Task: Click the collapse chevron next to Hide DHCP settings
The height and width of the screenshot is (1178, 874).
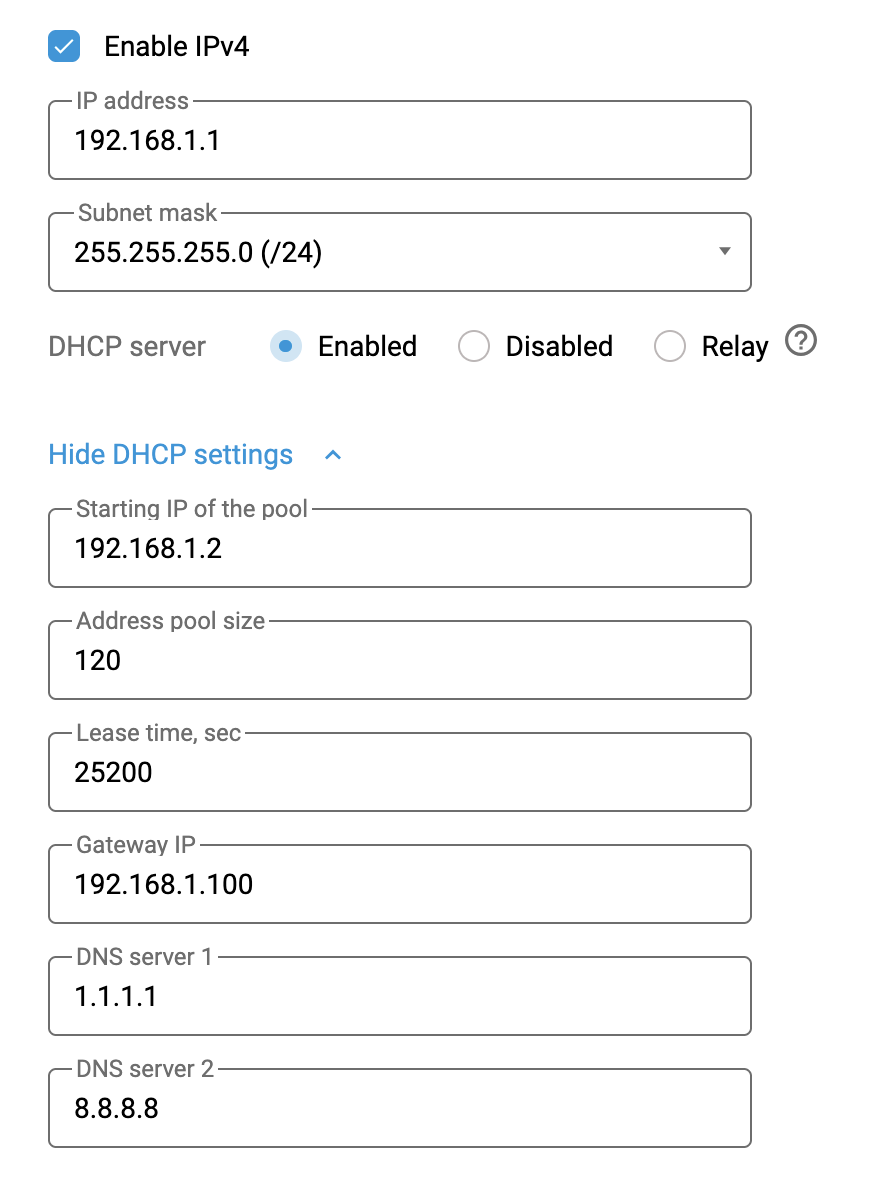Action: tap(332, 455)
